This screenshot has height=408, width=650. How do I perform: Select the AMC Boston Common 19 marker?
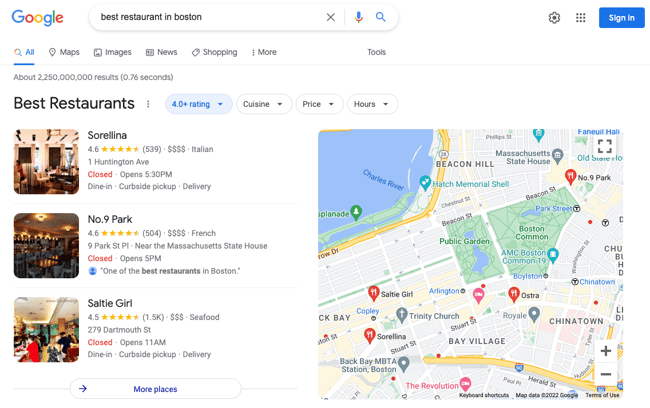point(553,255)
